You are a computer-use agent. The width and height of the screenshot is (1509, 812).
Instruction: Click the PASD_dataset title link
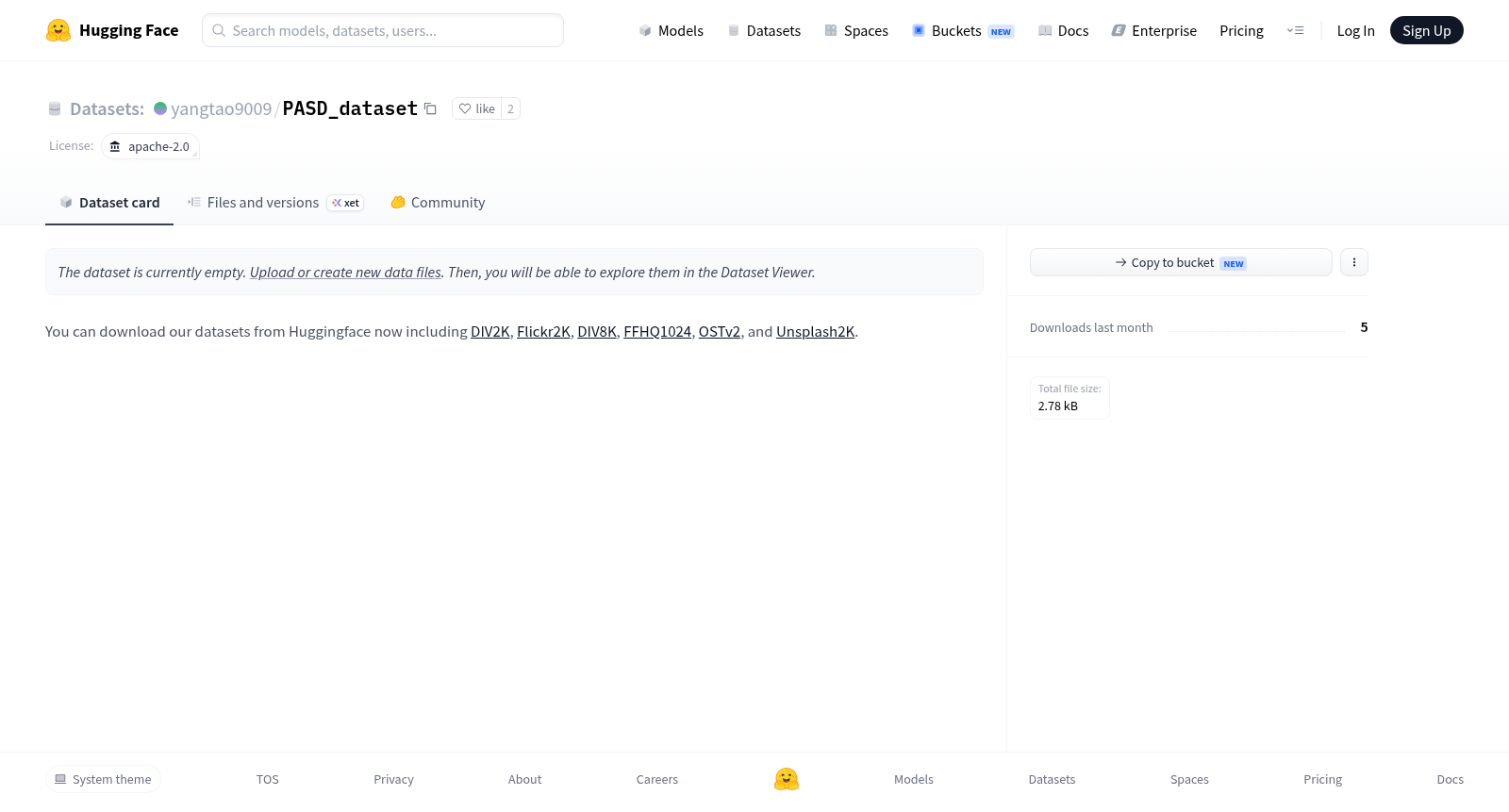pyautogui.click(x=350, y=108)
